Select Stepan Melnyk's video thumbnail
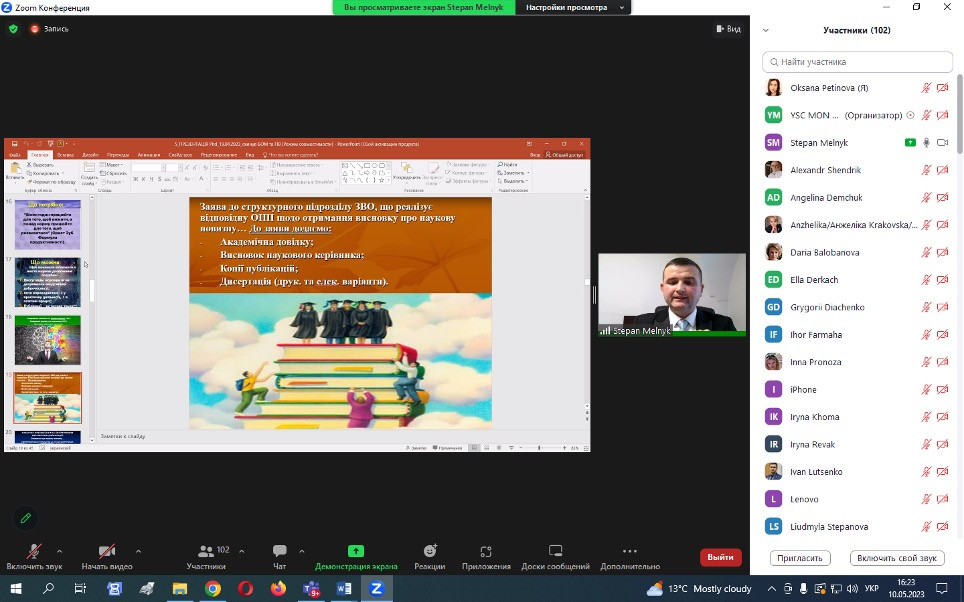This screenshot has width=964, height=602. click(x=672, y=295)
